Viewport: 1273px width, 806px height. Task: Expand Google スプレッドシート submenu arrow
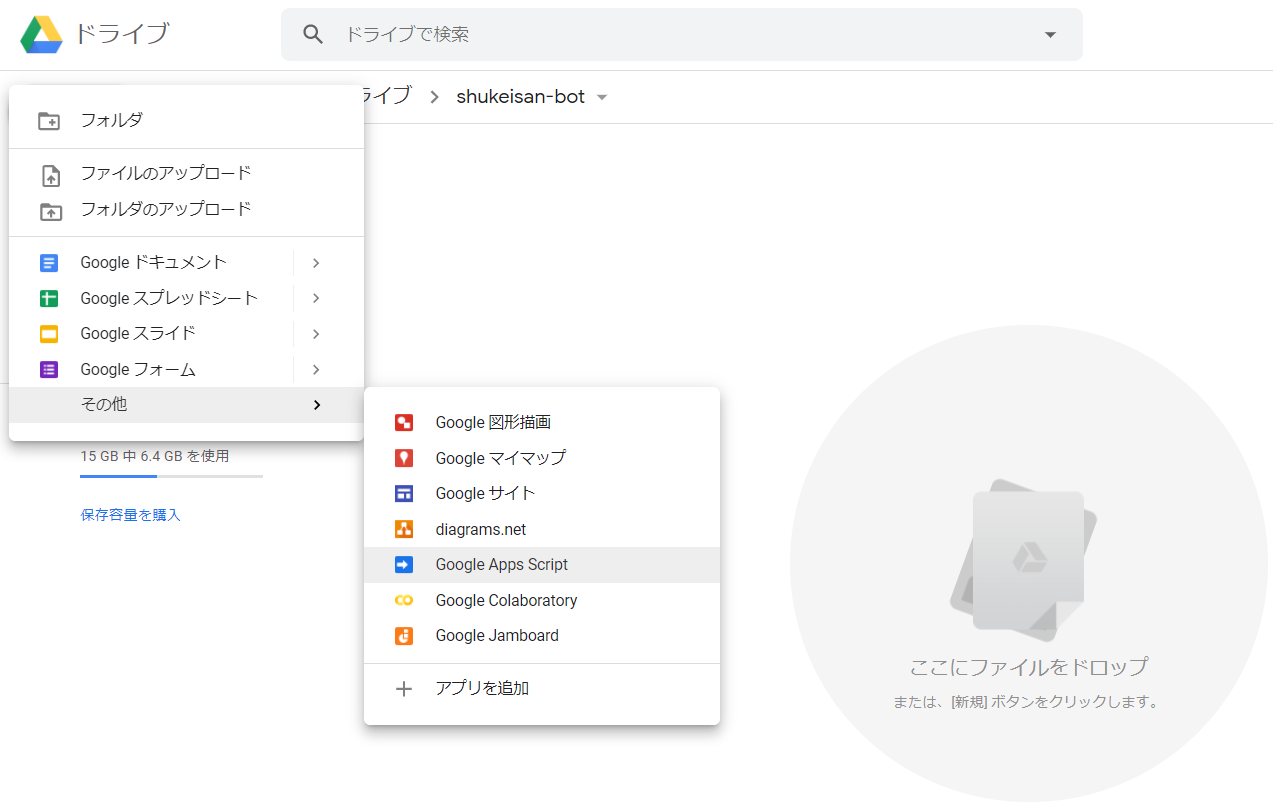(316, 298)
